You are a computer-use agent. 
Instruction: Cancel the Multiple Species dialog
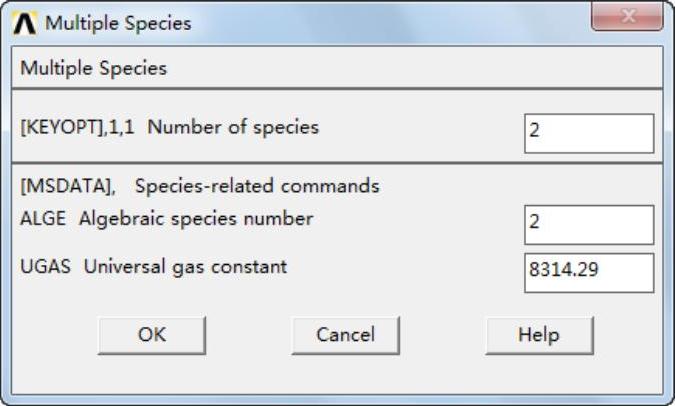(x=345, y=335)
